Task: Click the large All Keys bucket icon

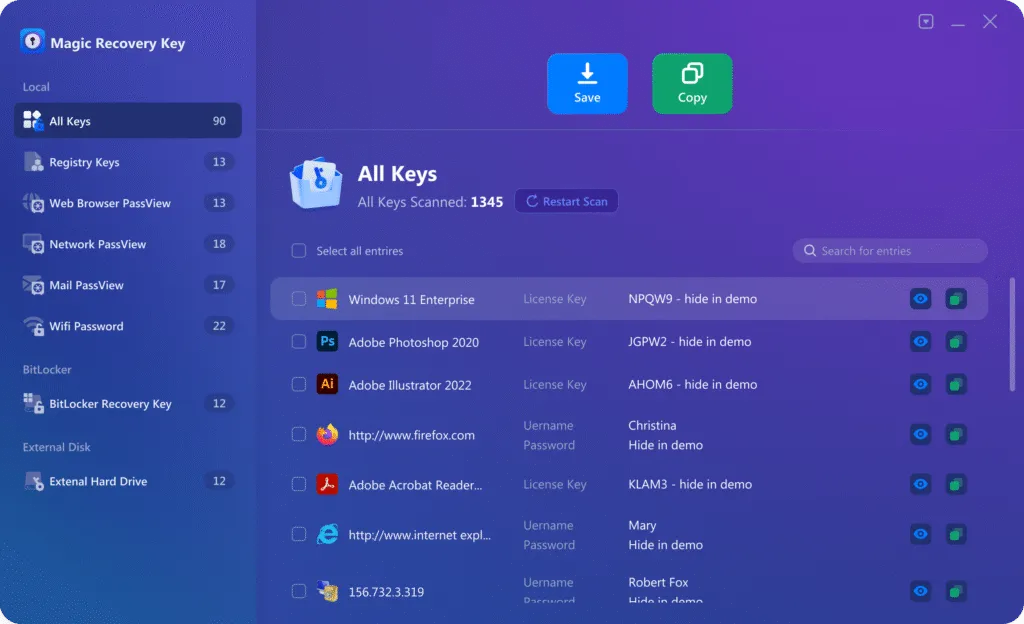Action: pos(316,183)
